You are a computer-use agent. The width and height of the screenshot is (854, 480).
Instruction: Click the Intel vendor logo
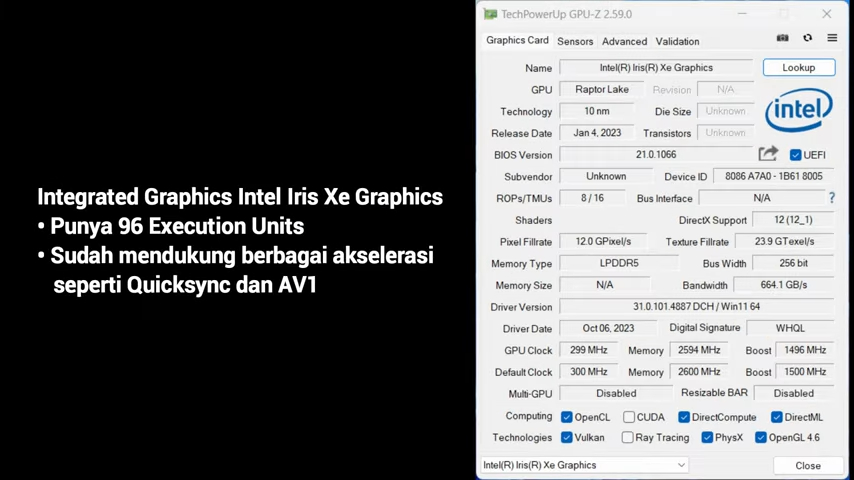click(798, 110)
